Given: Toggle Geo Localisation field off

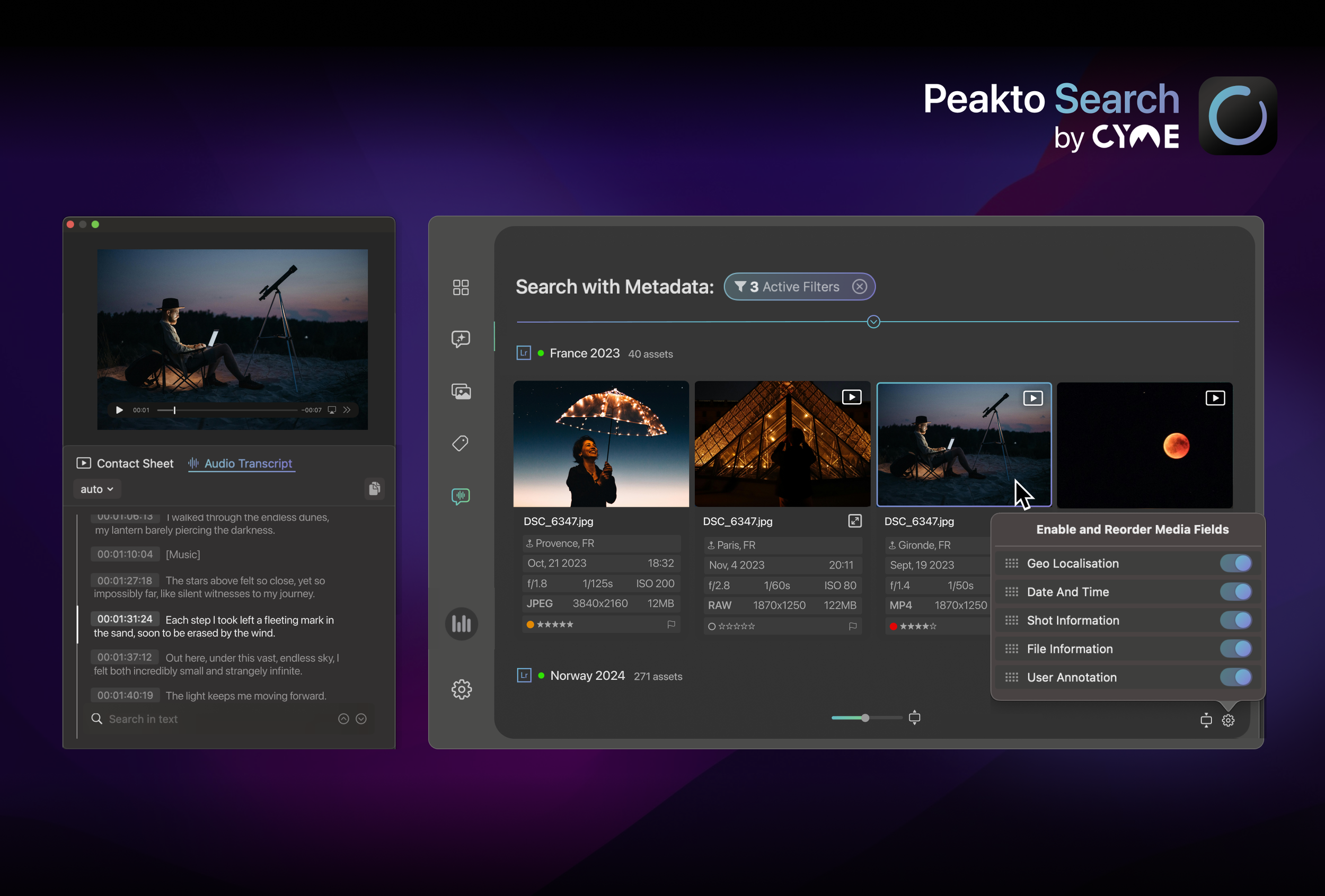Looking at the screenshot, I should point(1235,563).
